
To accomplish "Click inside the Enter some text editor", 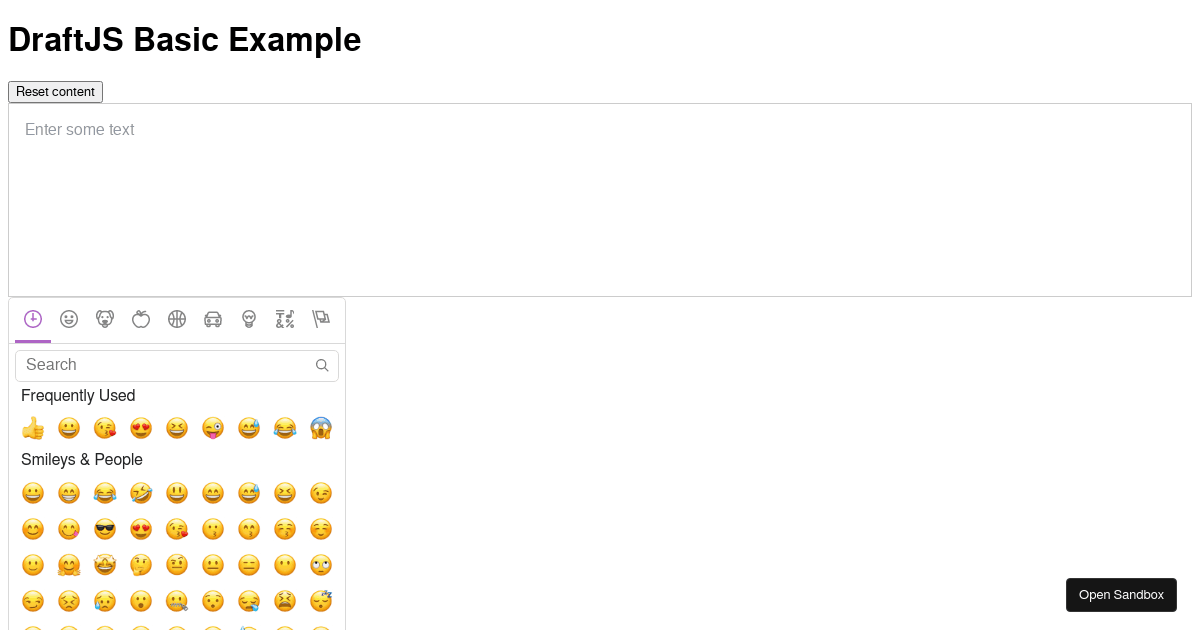I will [x=600, y=200].
